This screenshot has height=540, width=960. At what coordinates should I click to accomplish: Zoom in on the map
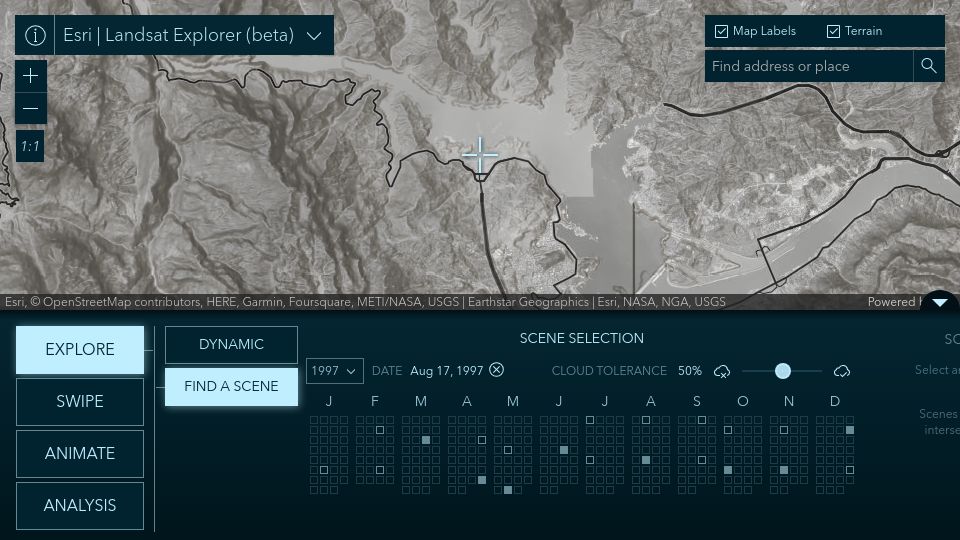tap(31, 76)
